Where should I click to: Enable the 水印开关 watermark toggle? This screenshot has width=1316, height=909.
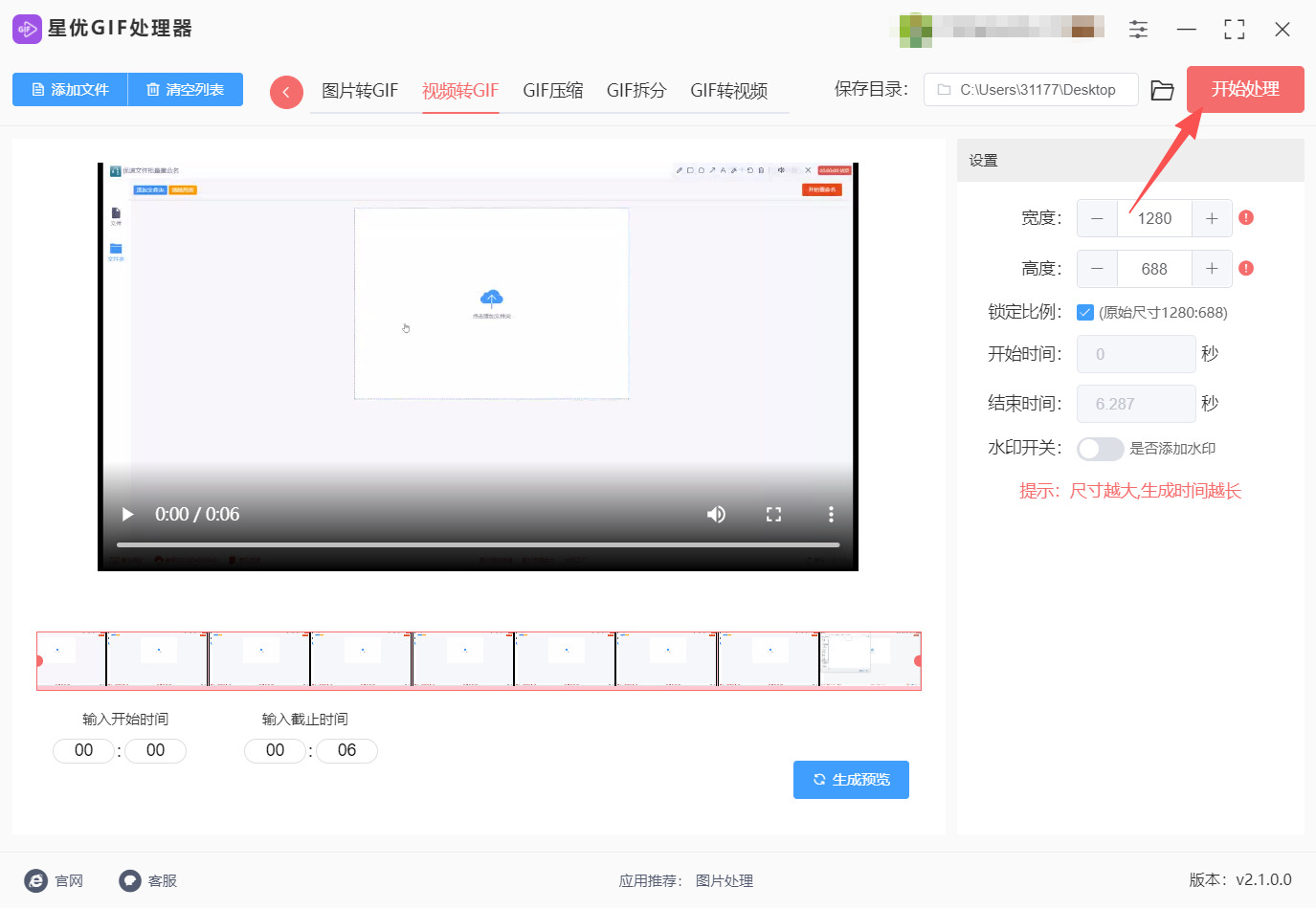1100,449
